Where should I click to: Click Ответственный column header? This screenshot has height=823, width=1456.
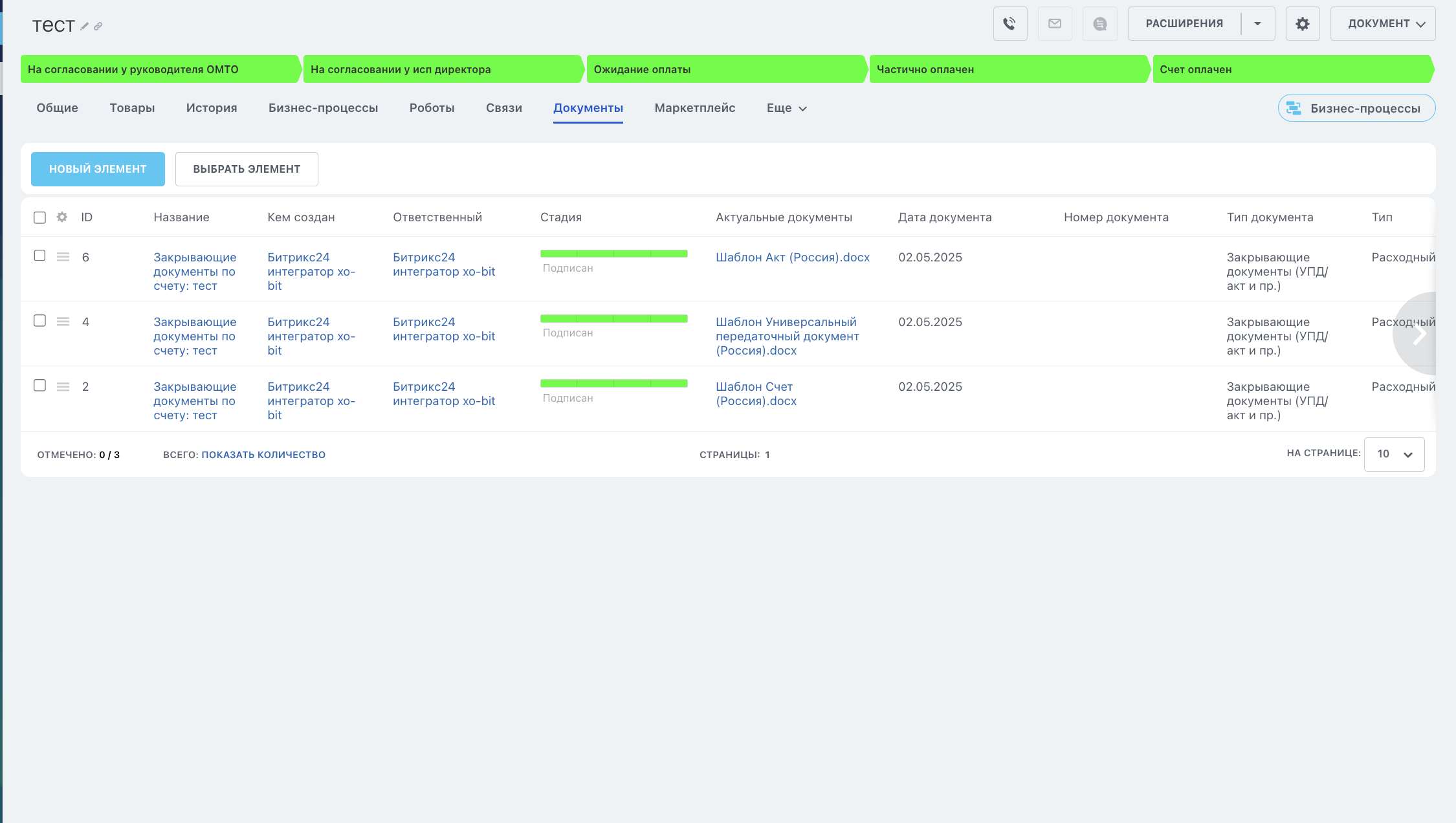pyautogui.click(x=437, y=217)
